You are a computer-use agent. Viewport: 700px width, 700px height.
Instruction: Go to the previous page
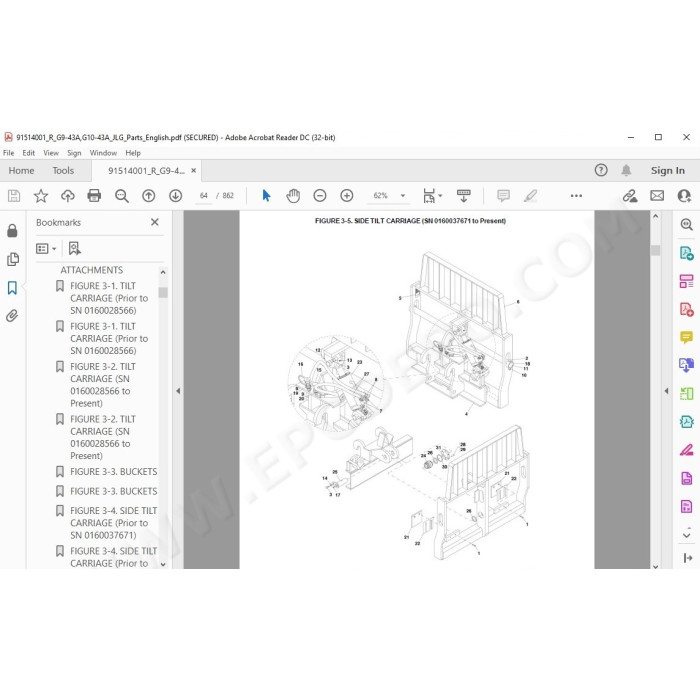148,196
